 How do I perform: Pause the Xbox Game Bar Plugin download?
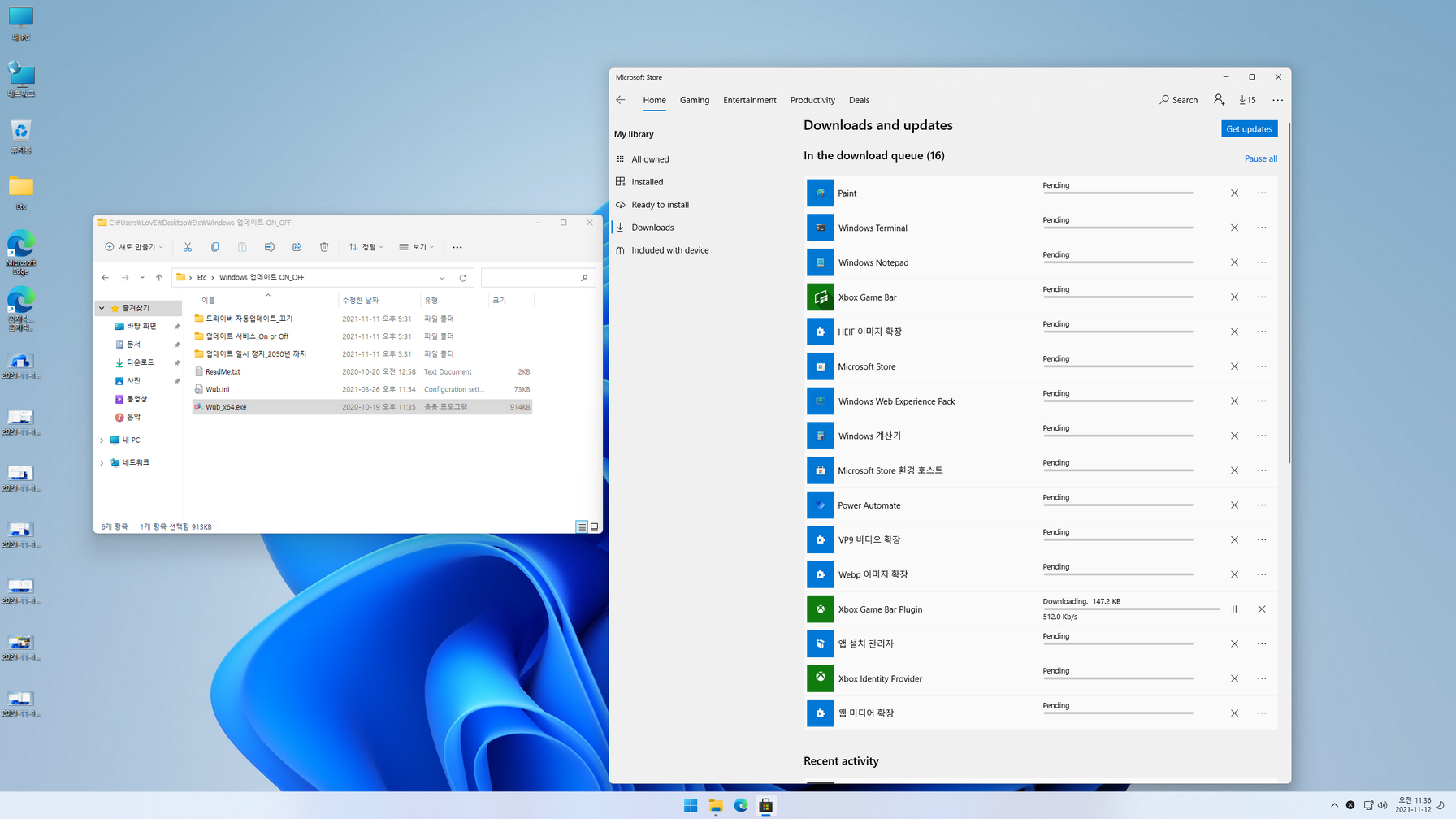click(x=1234, y=609)
